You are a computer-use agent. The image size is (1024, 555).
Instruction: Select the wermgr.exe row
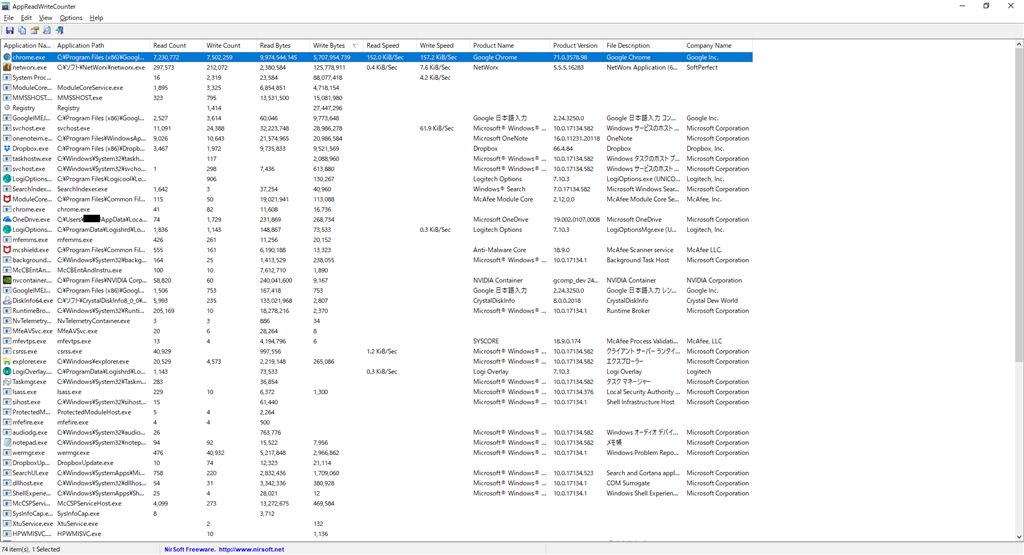(x=377, y=452)
